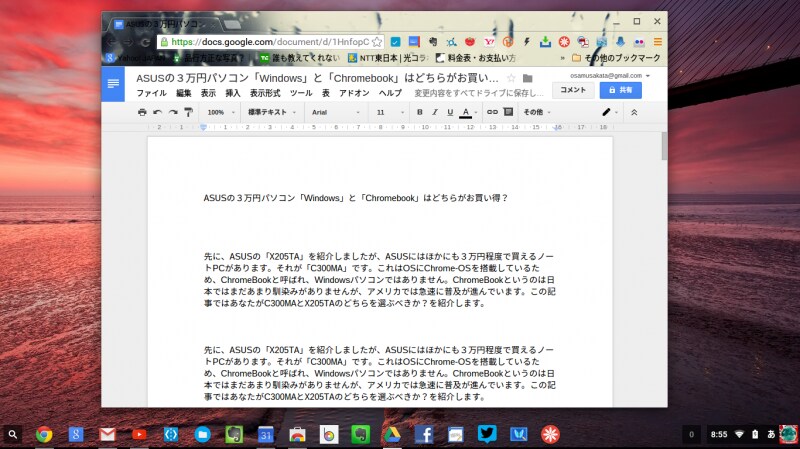The image size is (800, 449).
Task: Click the paint format roller icon
Action: click(x=188, y=112)
